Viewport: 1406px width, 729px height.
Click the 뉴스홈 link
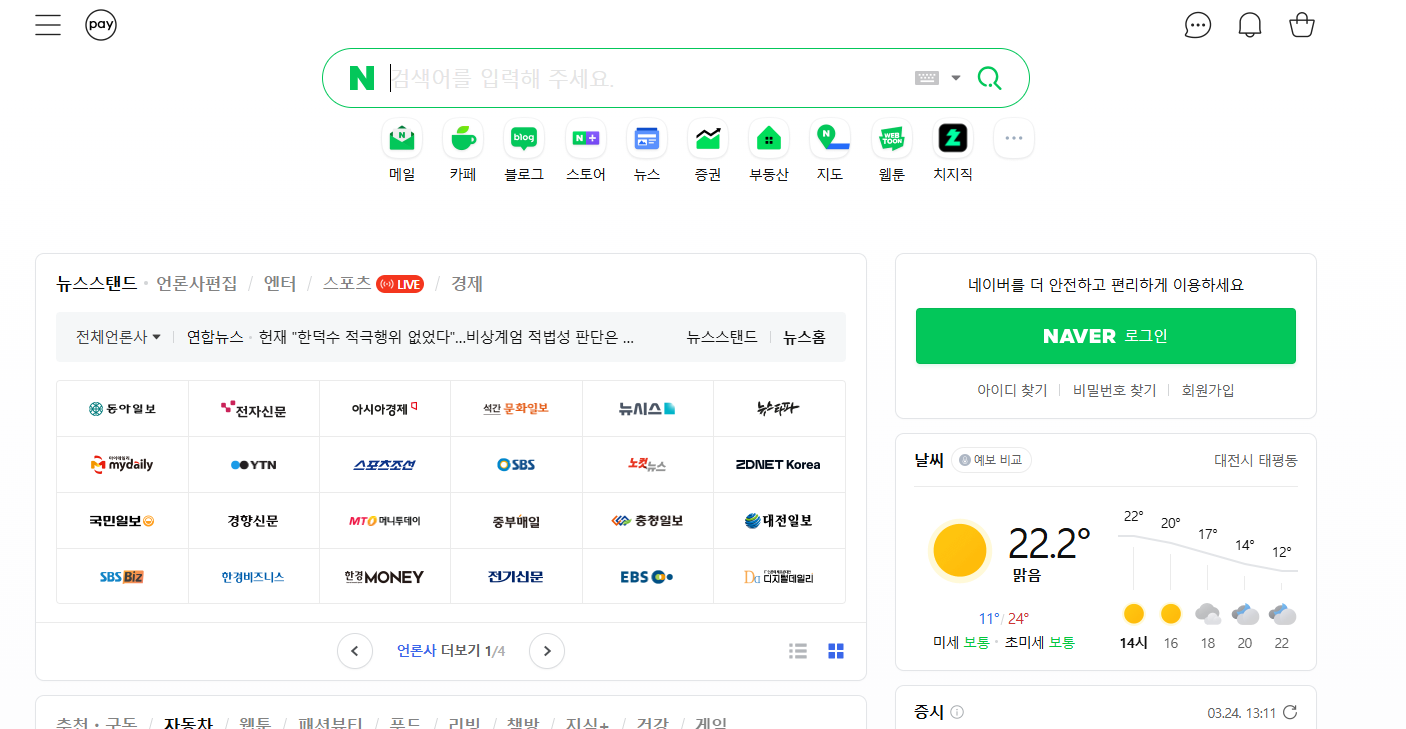[x=804, y=337]
